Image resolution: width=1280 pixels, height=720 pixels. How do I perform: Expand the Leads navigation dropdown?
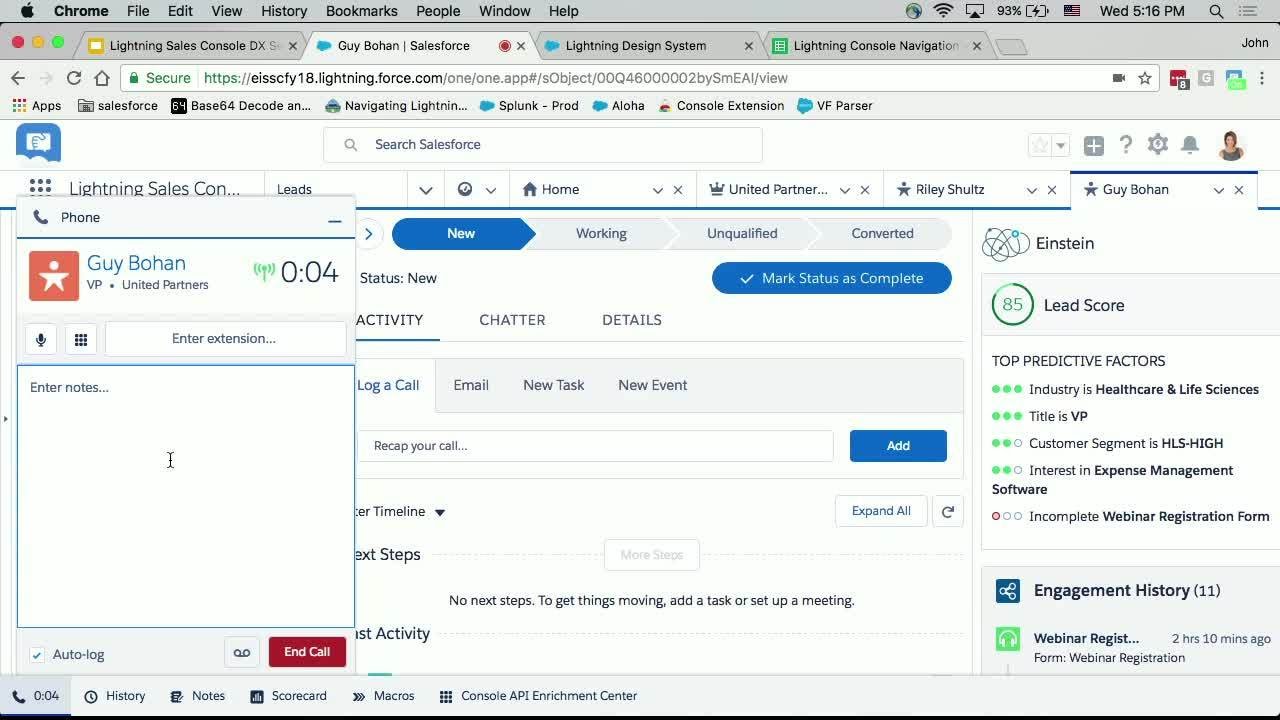[426, 190]
